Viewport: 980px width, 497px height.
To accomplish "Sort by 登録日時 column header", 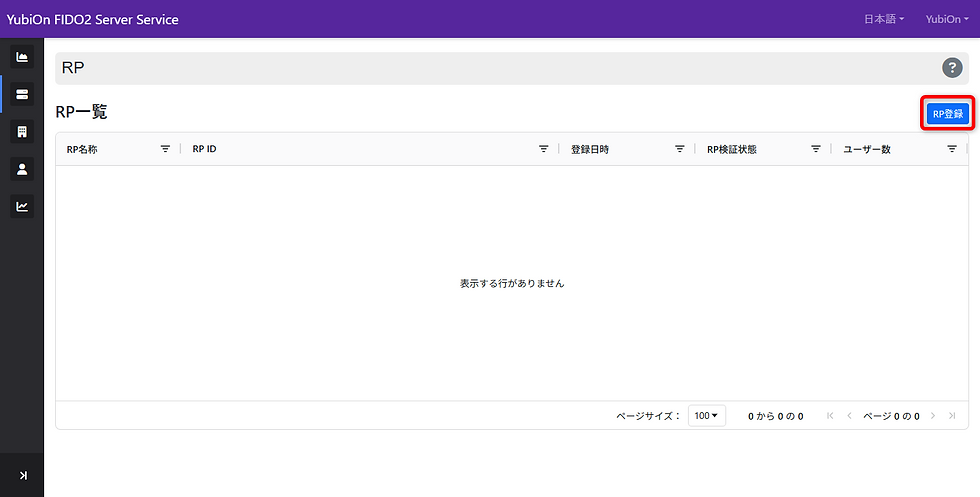I will 589,149.
